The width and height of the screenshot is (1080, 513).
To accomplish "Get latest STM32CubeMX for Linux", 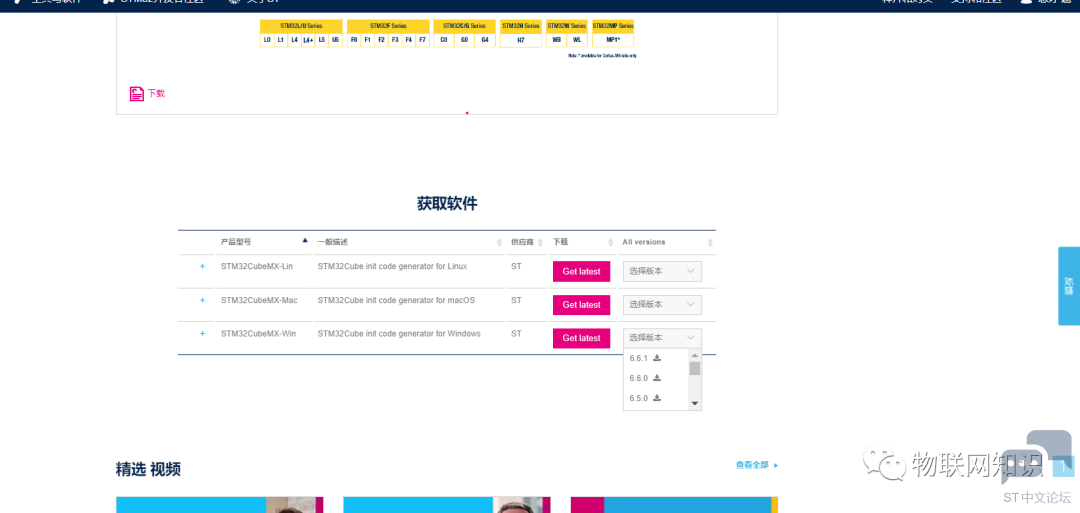I will coord(581,271).
